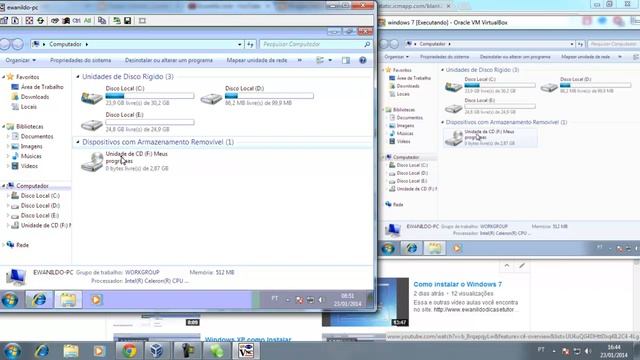The width and height of the screenshot is (640, 360).
Task: Click the green icon on host taskbar
Action: (216, 351)
